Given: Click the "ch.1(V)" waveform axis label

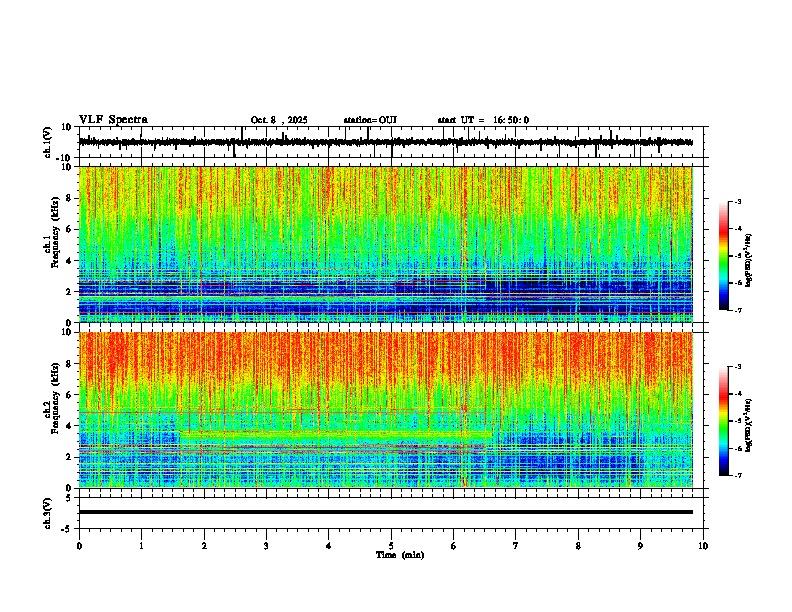Looking at the screenshot, I should click(47, 142).
